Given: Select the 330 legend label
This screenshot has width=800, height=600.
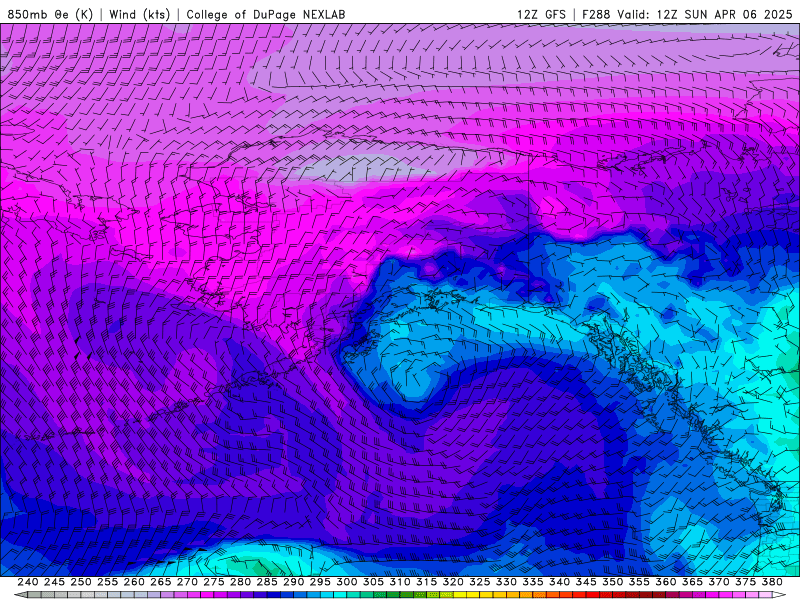Looking at the screenshot, I should (506, 582).
